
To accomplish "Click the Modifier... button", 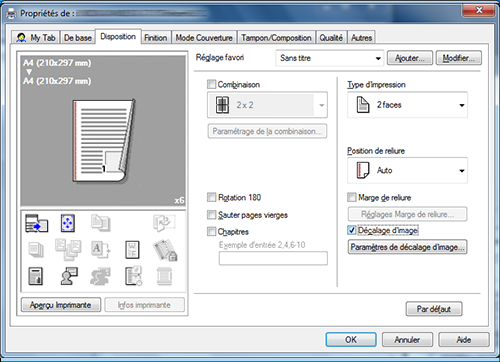I will (459, 58).
